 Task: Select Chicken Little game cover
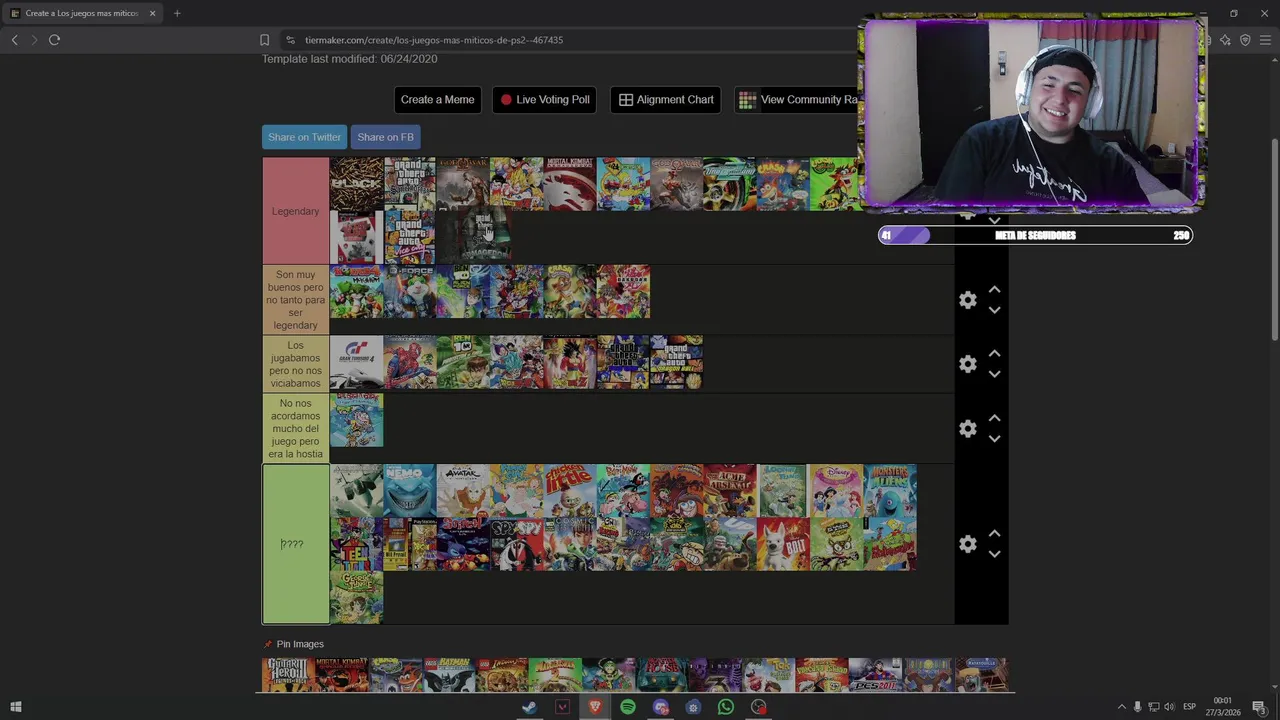tap(570, 491)
